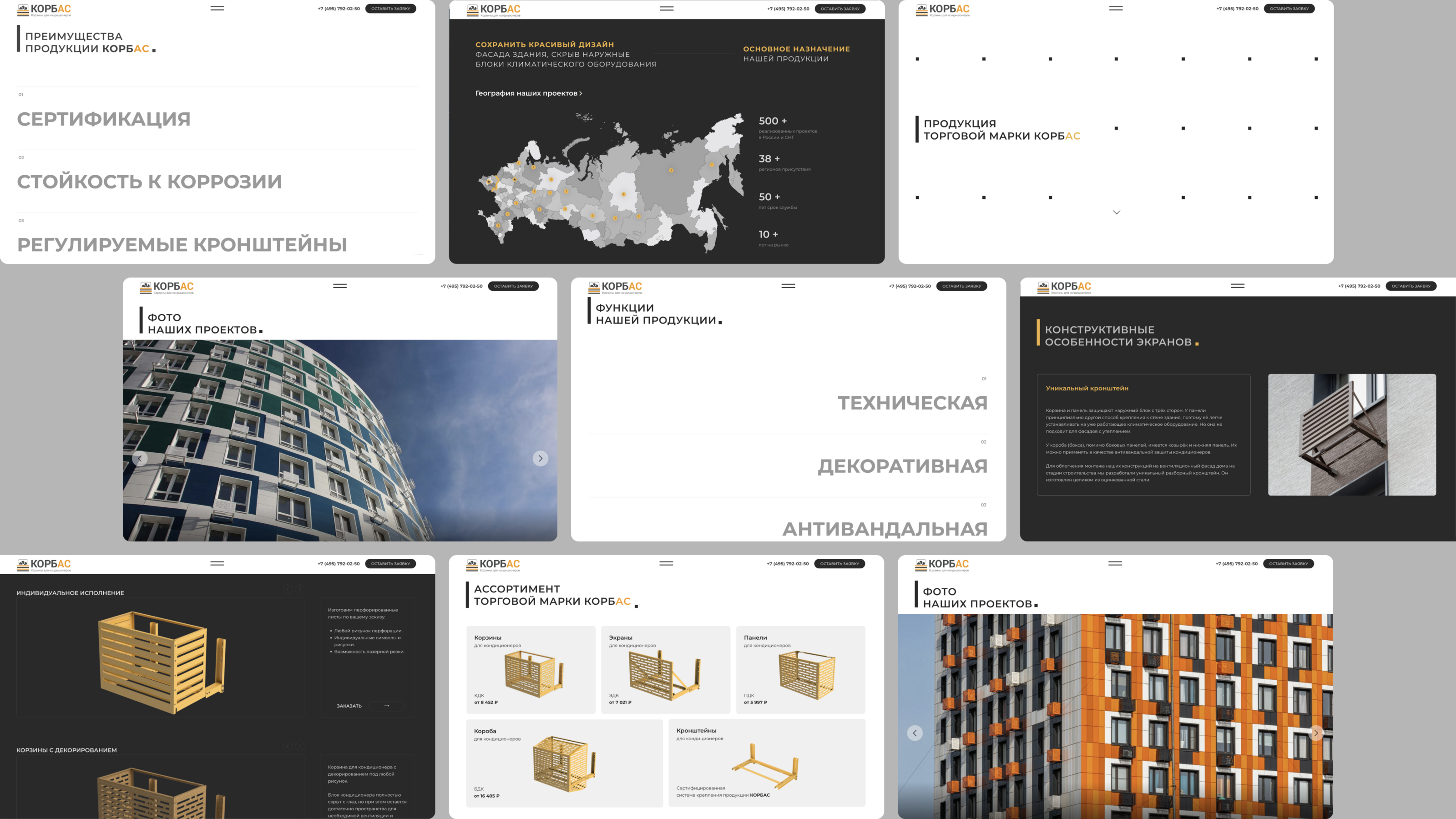Click KORBAS logo on 'Конструктивные особенности' page
Viewport: 1456px width, 819px height.
tap(1064, 287)
